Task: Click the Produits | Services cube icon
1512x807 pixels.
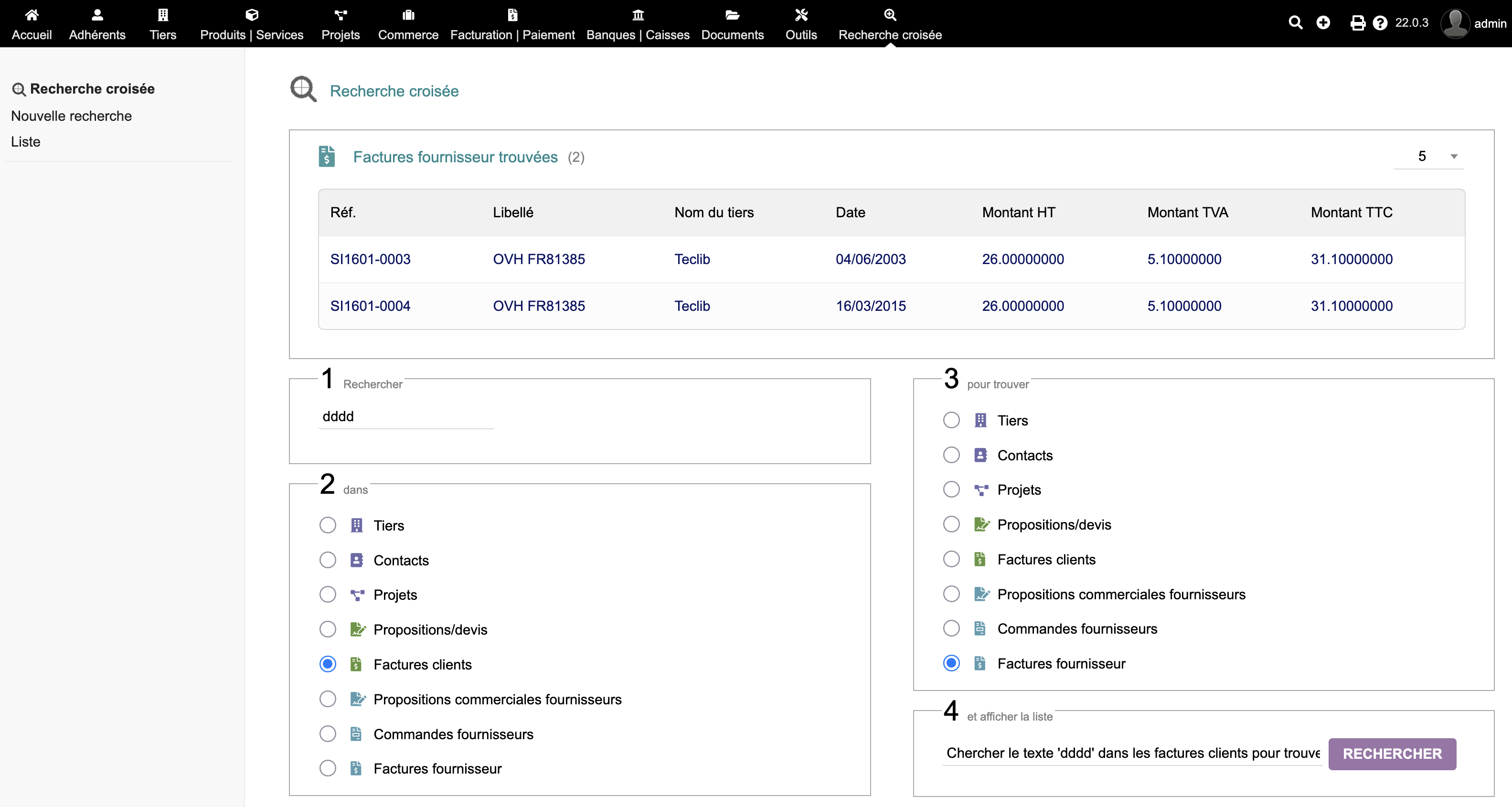Action: [x=251, y=15]
